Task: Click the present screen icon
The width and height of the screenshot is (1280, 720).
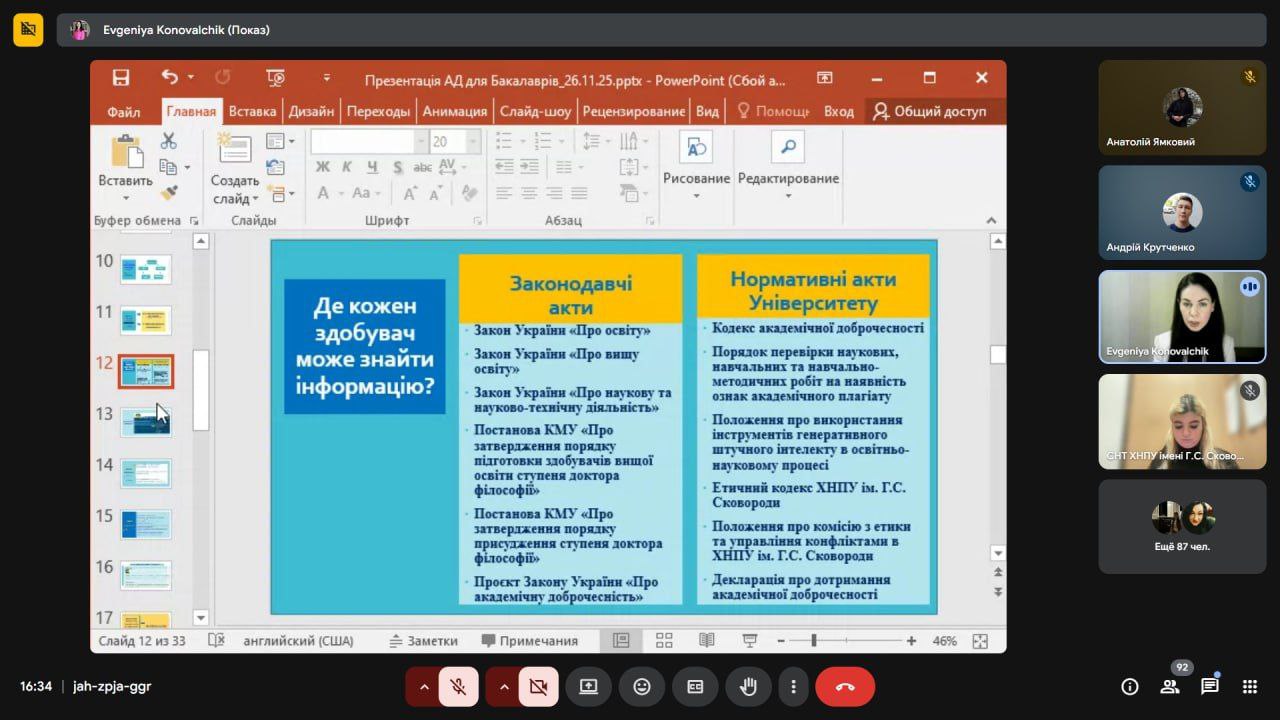Action: pos(588,687)
